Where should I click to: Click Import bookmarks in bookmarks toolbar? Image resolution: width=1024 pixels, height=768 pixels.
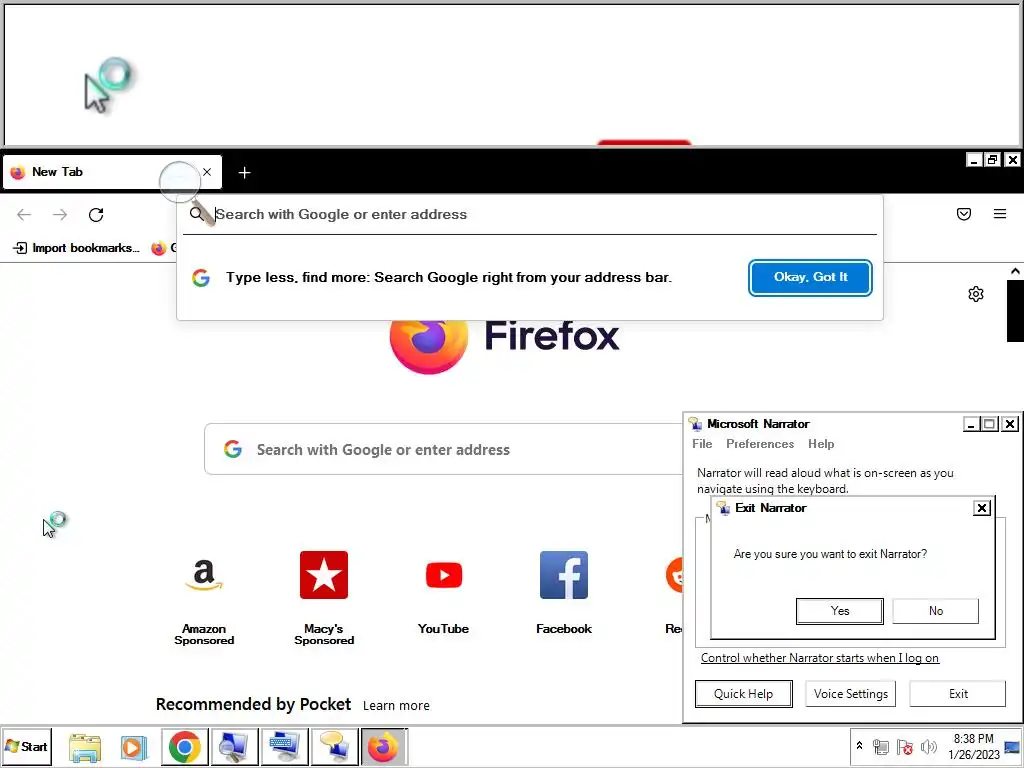click(76, 248)
